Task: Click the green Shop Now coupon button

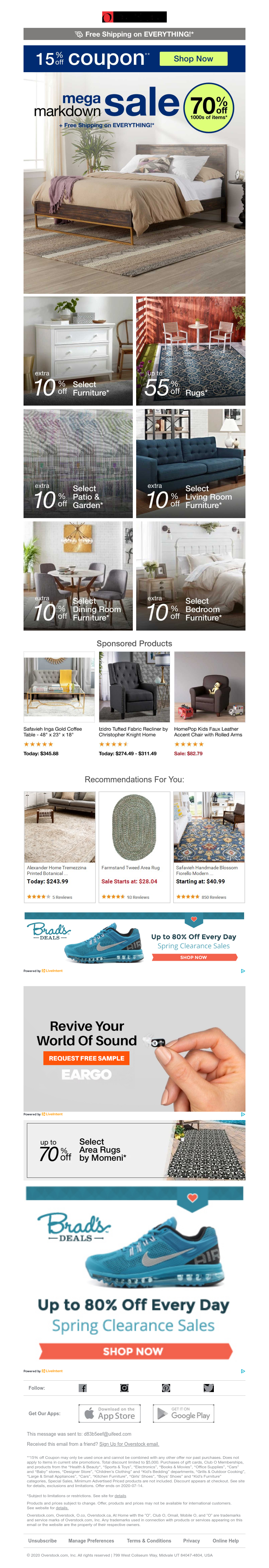Action: pyautogui.click(x=193, y=58)
